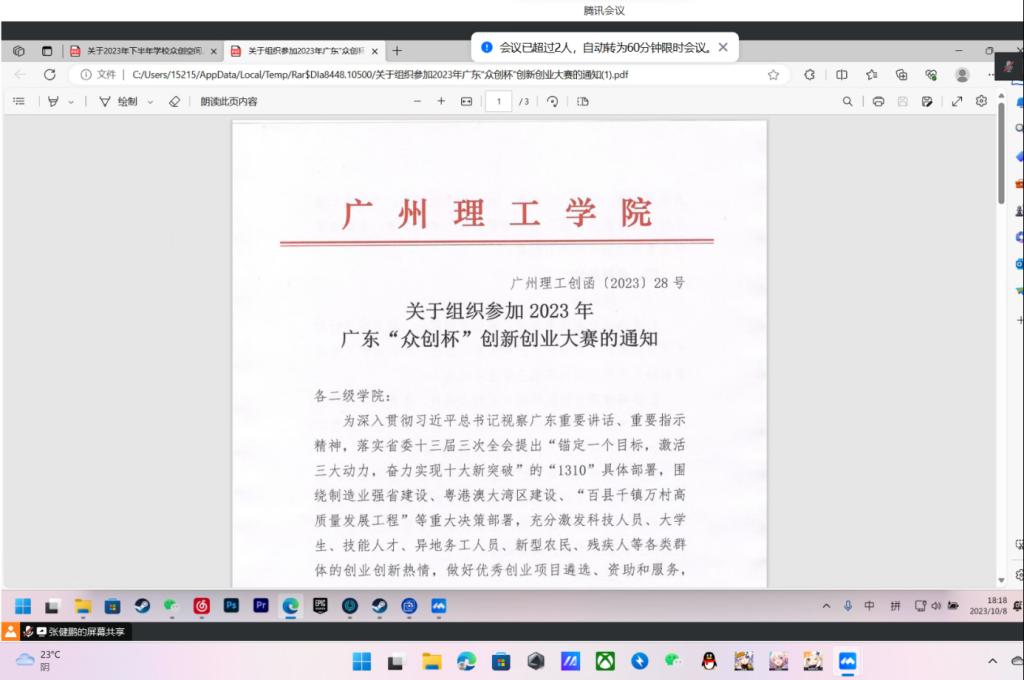Dismiss the 60分钟限时会议 notification
The height and width of the screenshot is (680, 1024).
click(723, 47)
